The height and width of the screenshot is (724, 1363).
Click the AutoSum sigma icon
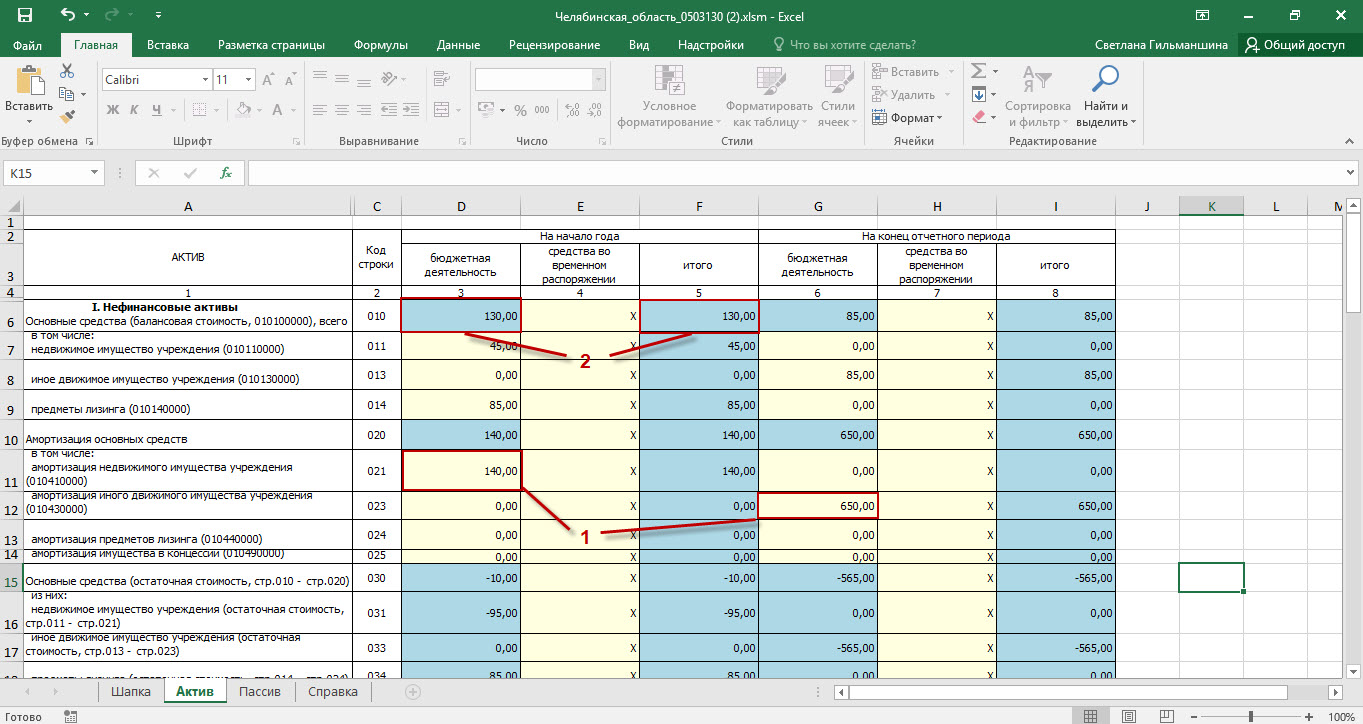coord(978,71)
